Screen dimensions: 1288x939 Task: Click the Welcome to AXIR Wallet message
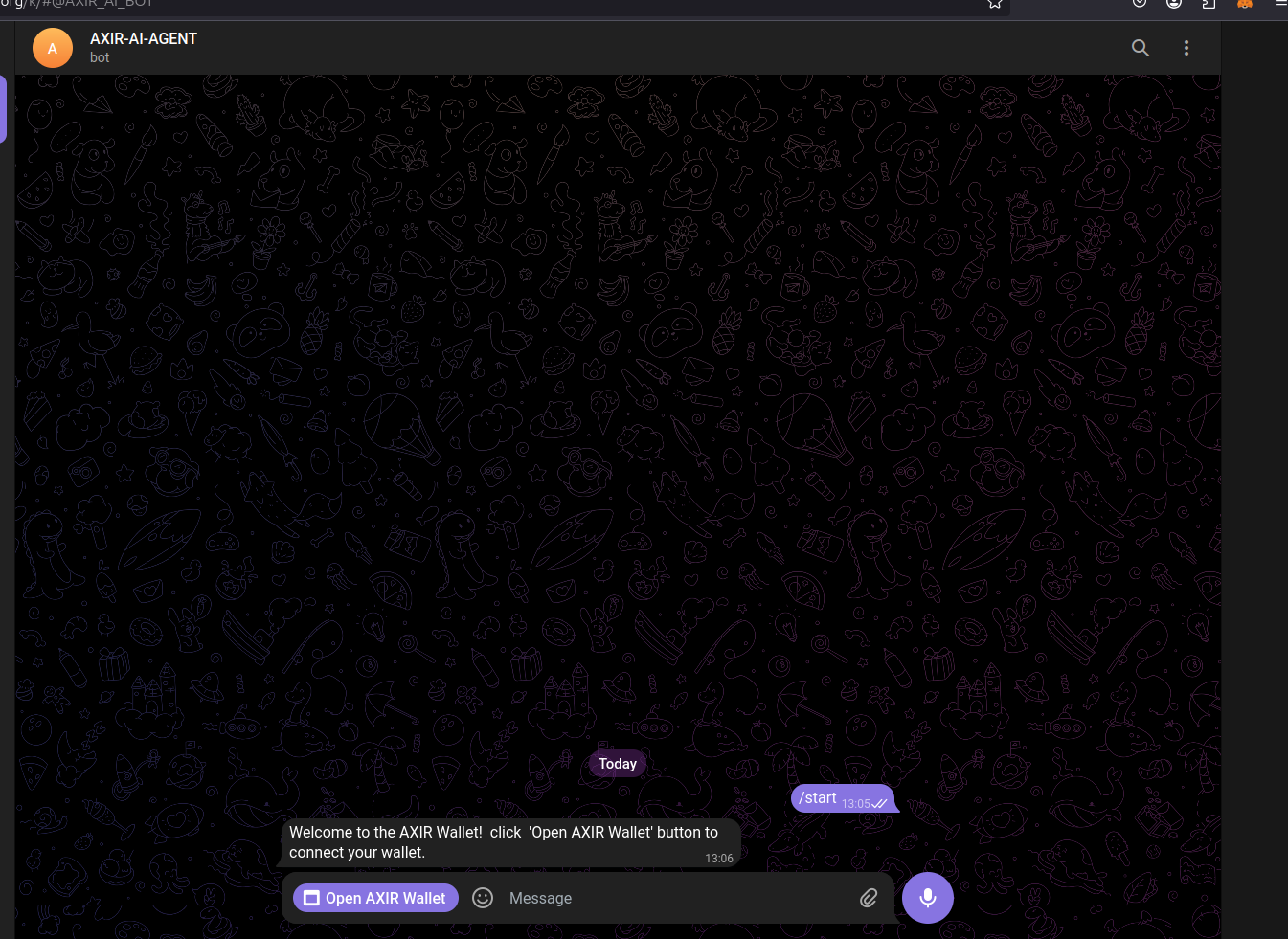[504, 842]
